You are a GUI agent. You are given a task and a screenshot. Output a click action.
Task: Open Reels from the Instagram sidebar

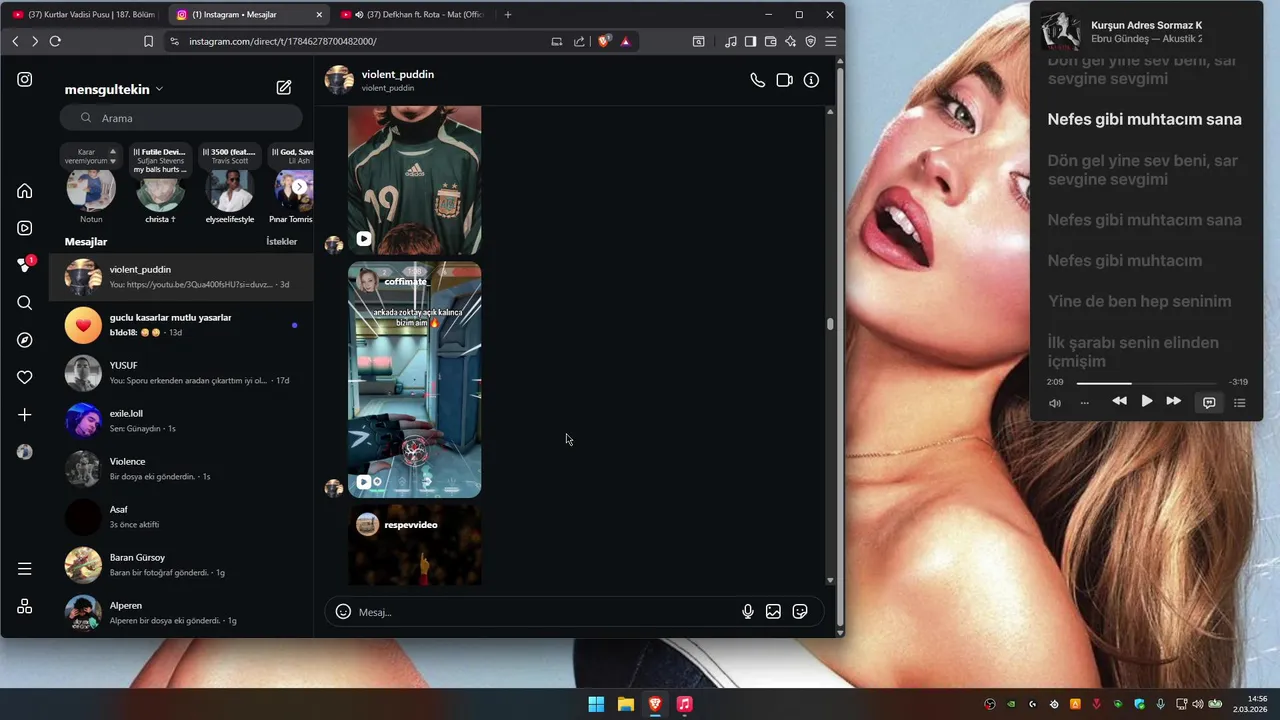[25, 228]
